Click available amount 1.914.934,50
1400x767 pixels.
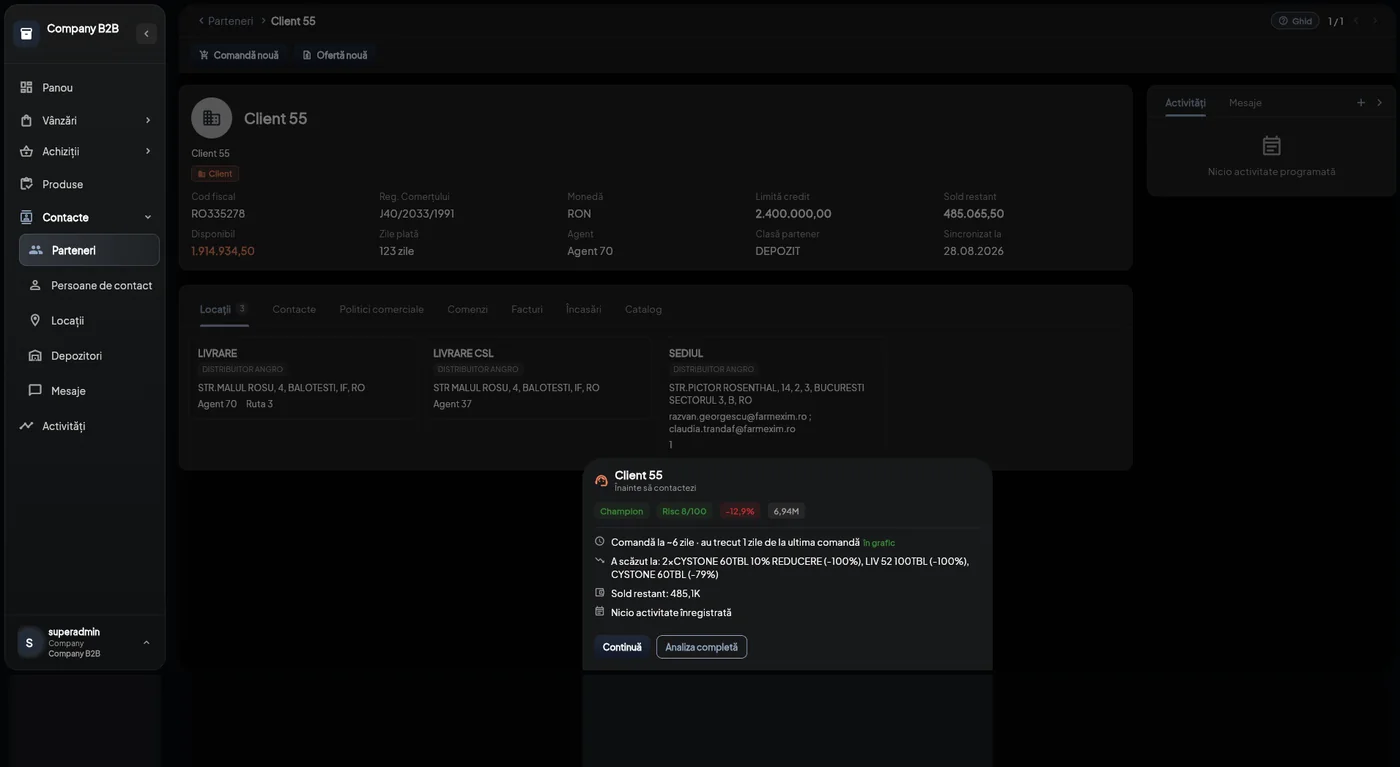pyautogui.click(x=223, y=251)
